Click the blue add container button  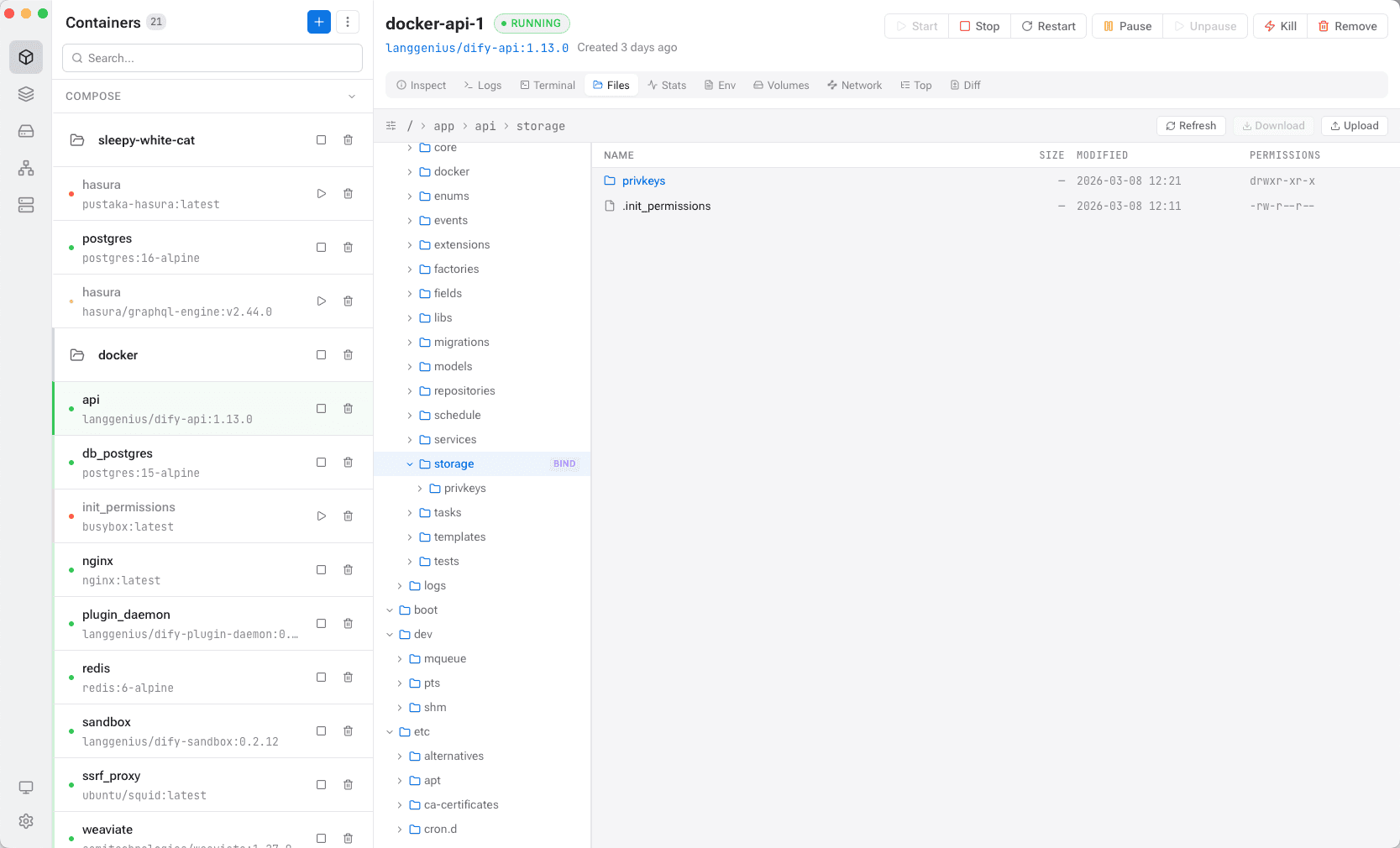point(319,23)
